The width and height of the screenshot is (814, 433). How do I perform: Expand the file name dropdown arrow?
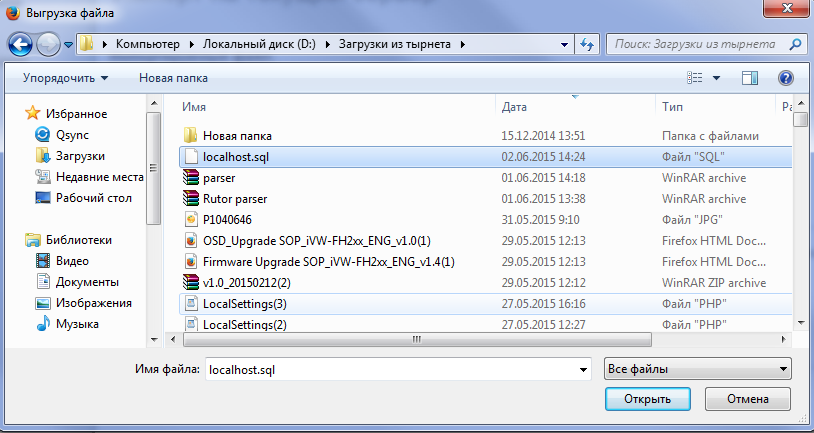(x=583, y=370)
